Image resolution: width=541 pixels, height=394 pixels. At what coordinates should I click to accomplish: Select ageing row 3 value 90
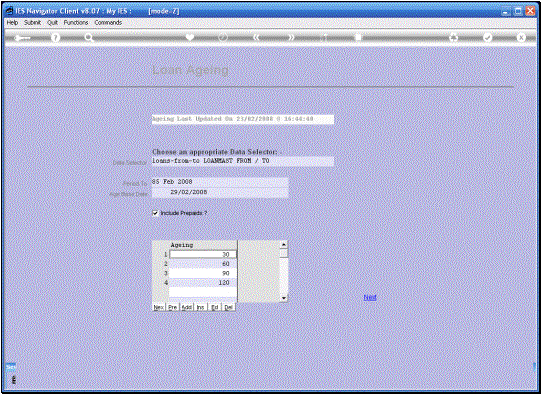coord(203,273)
